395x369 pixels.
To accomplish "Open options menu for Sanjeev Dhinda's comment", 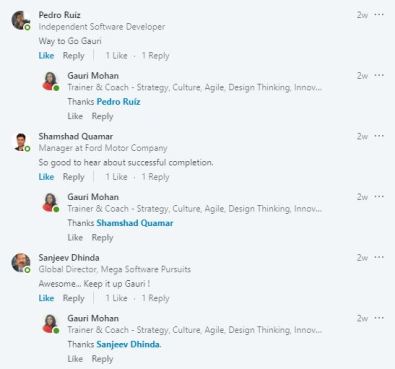I will (x=379, y=257).
